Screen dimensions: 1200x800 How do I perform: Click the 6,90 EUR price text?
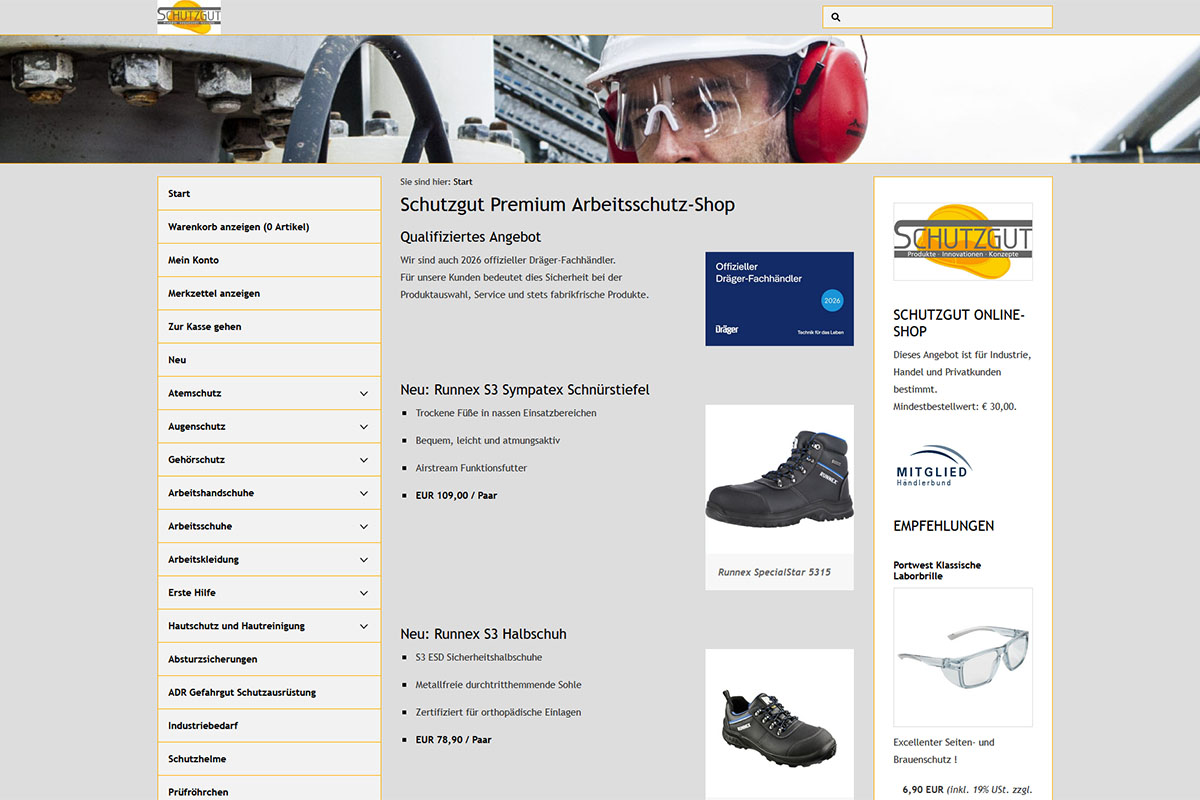(923, 789)
